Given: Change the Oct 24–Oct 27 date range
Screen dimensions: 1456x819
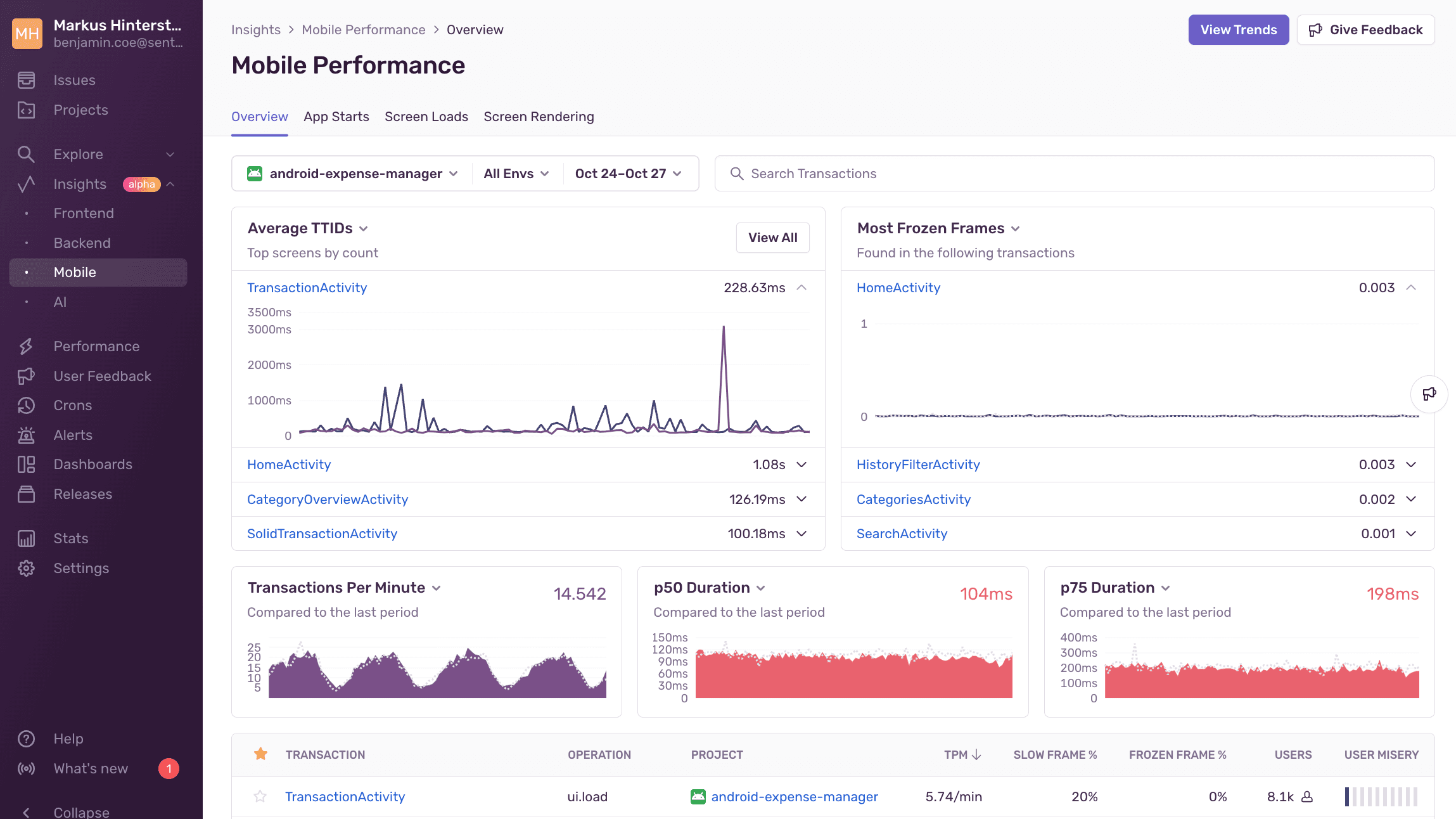Looking at the screenshot, I should (x=629, y=173).
